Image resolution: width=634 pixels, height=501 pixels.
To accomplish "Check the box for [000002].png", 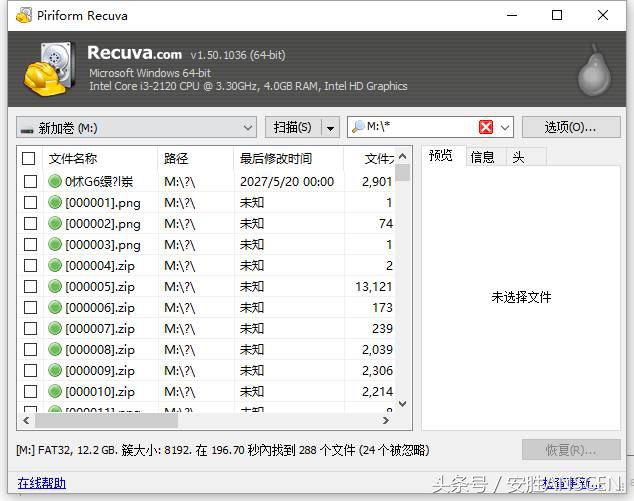I will tap(30, 223).
